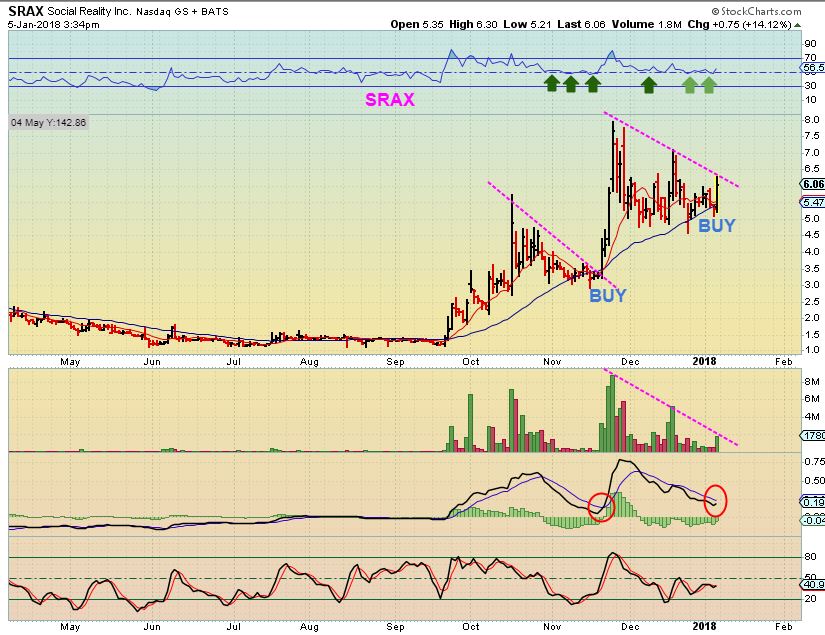Click the 80 stochastic axis label

810,557
